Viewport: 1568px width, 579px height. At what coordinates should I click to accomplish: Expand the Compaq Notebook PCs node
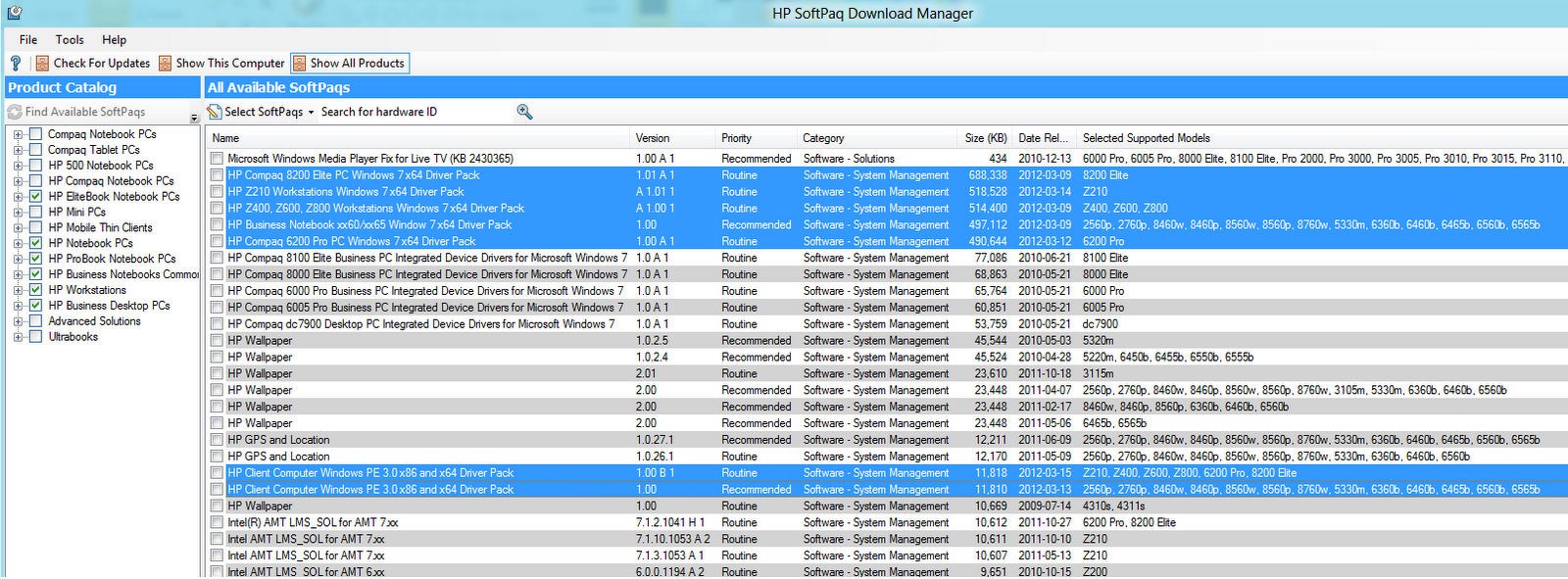point(18,134)
